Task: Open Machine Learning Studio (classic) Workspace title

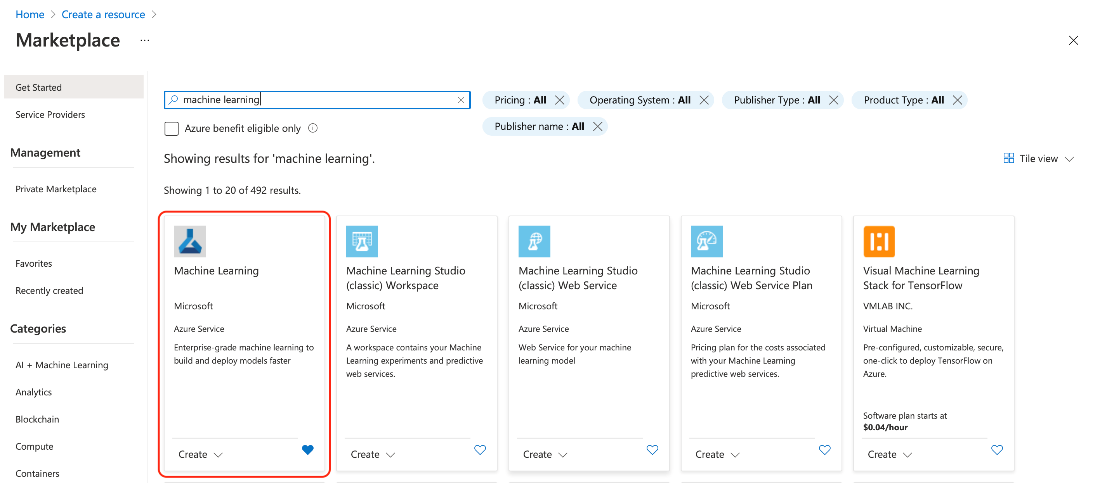Action: (x=405, y=278)
